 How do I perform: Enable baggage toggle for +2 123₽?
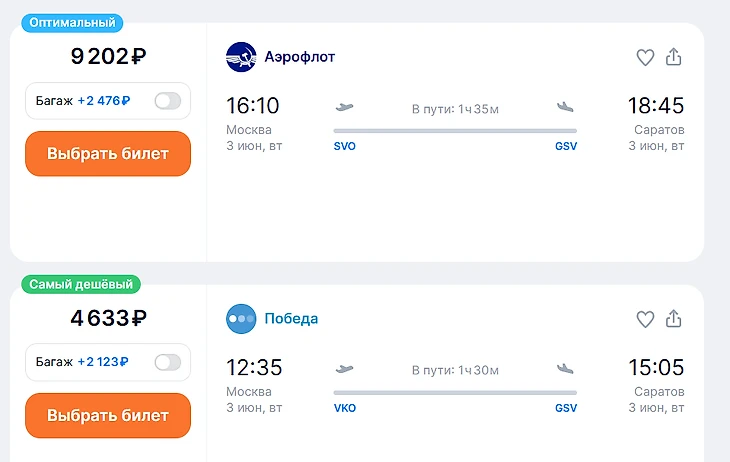point(167,362)
